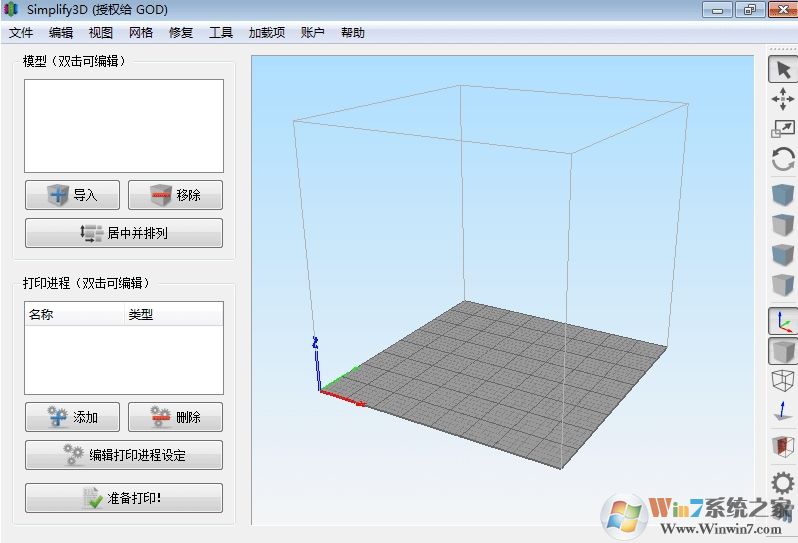Image resolution: width=798 pixels, height=543 pixels.
Task: Open machine control panel gear icon
Action: tap(783, 483)
